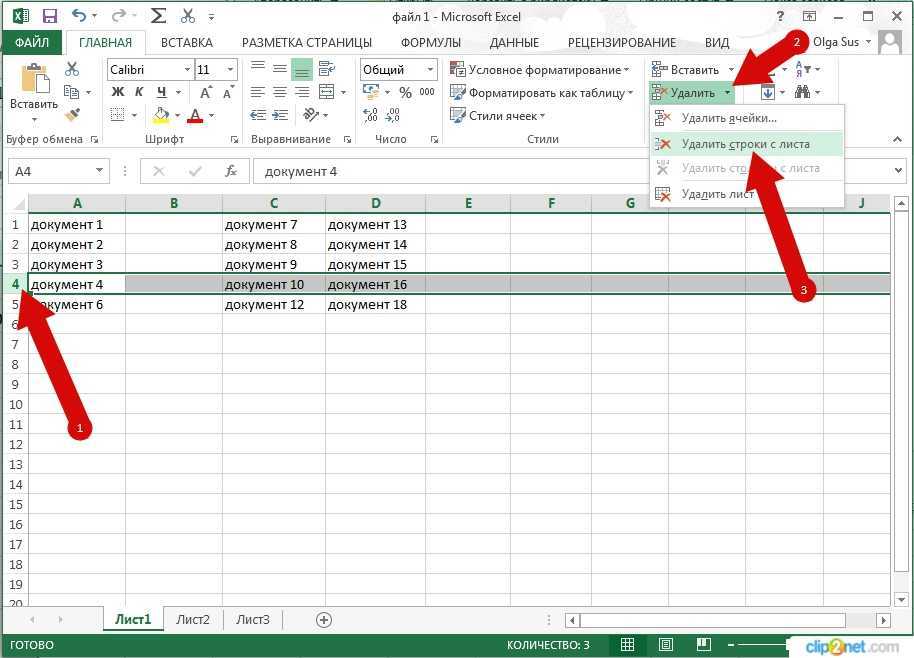Switch to the ДАННЫЕ tab
This screenshot has width=914, height=658.
[x=514, y=43]
